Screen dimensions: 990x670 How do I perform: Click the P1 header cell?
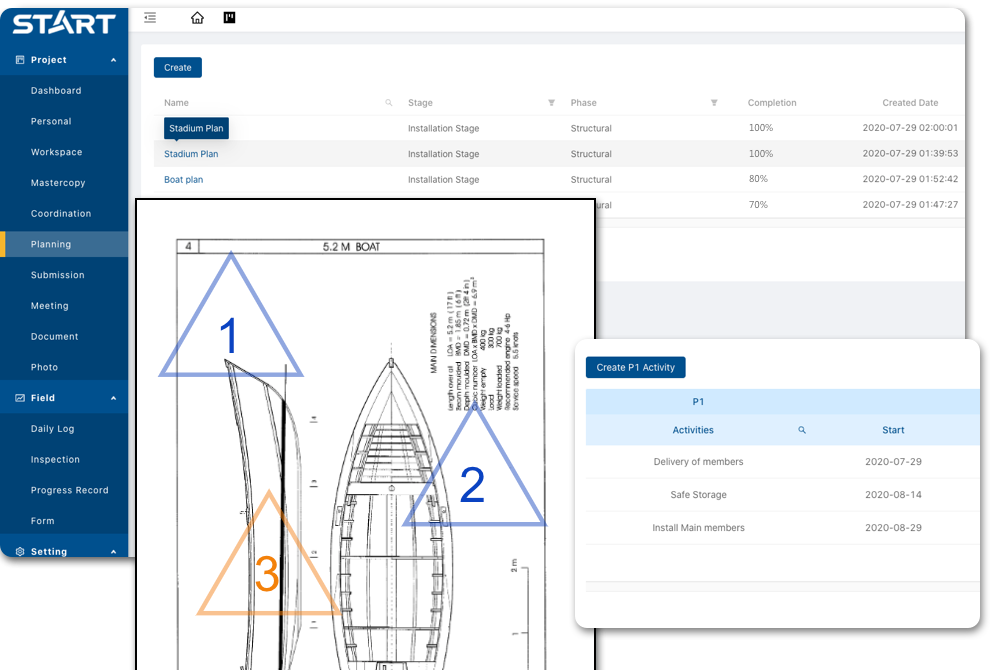coord(698,402)
